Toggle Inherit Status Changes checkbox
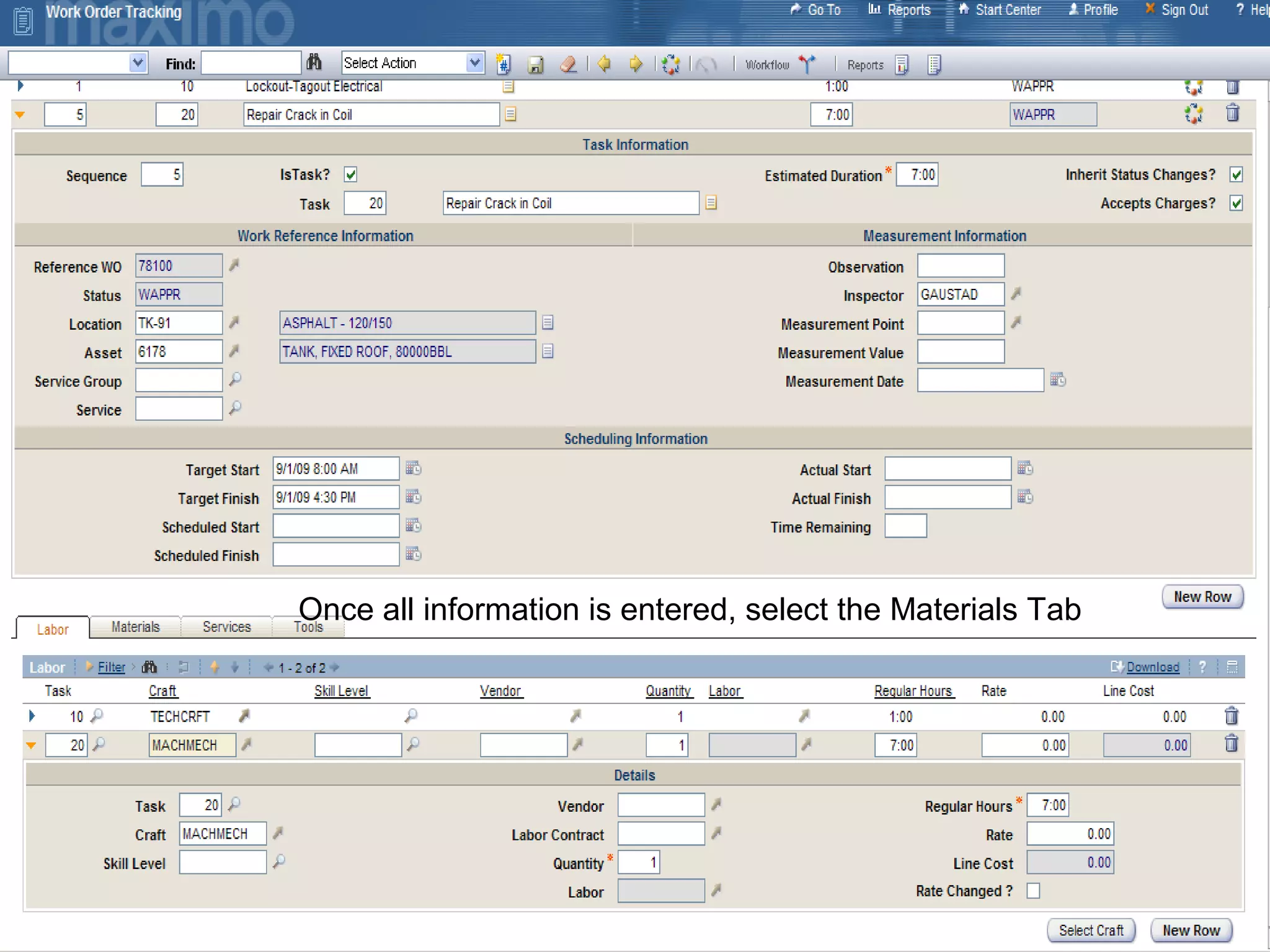This screenshot has width=1270, height=952. (x=1237, y=175)
